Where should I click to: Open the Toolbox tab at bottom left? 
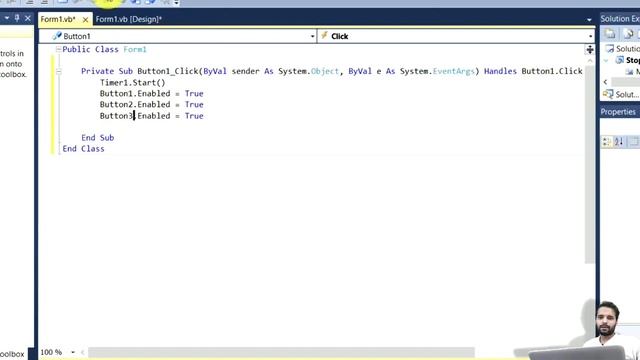(x=12, y=354)
